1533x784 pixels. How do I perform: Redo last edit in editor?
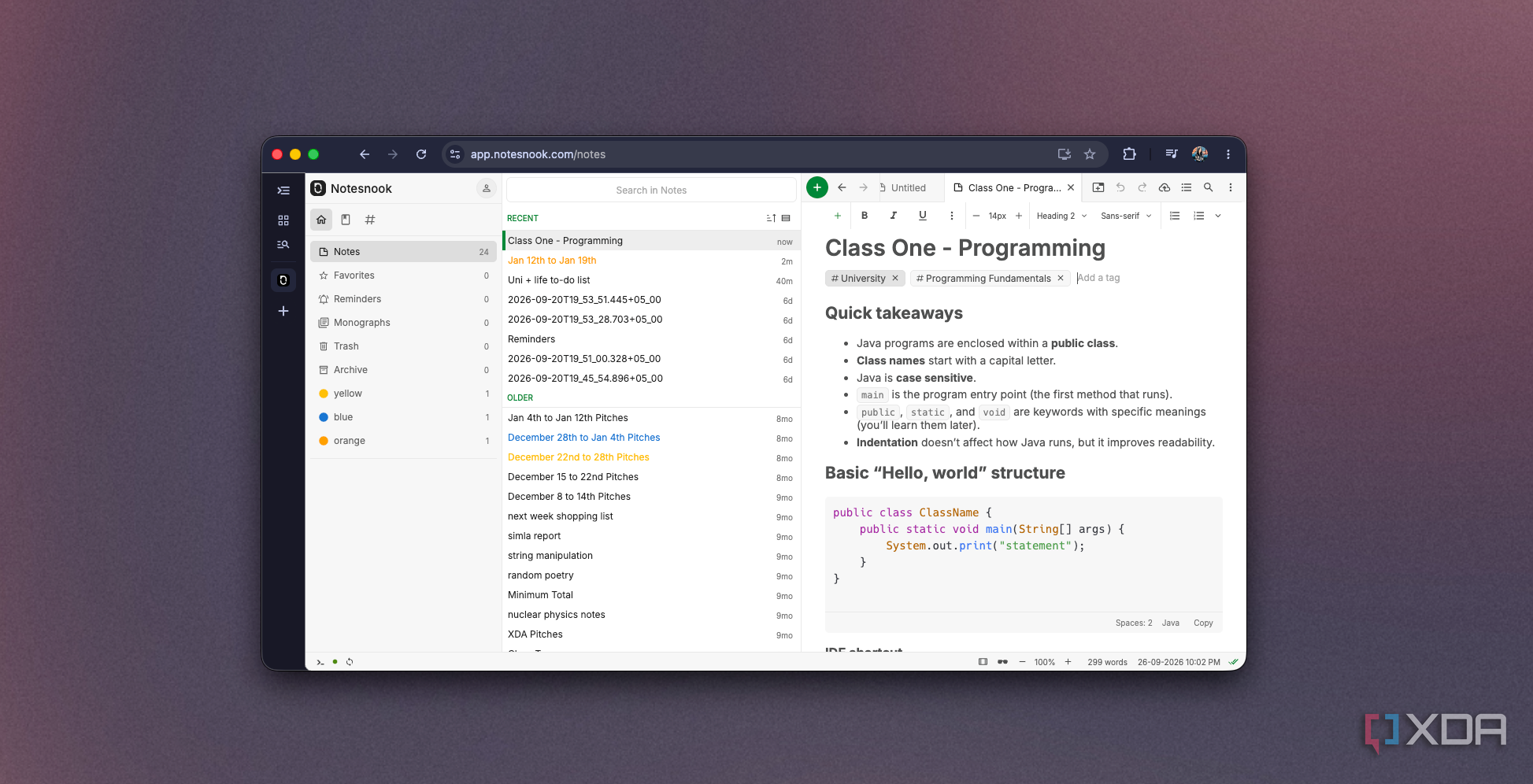pyautogui.click(x=1142, y=187)
